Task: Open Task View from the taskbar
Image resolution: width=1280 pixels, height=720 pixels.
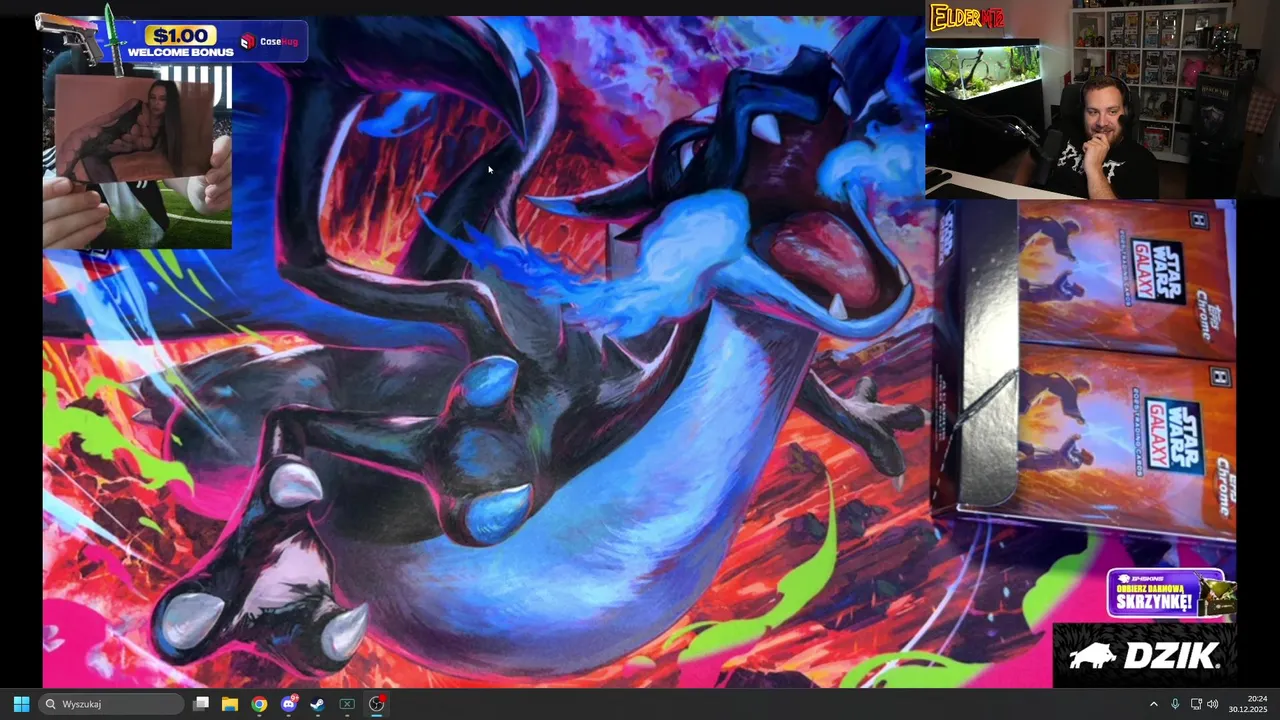Action: coord(201,704)
